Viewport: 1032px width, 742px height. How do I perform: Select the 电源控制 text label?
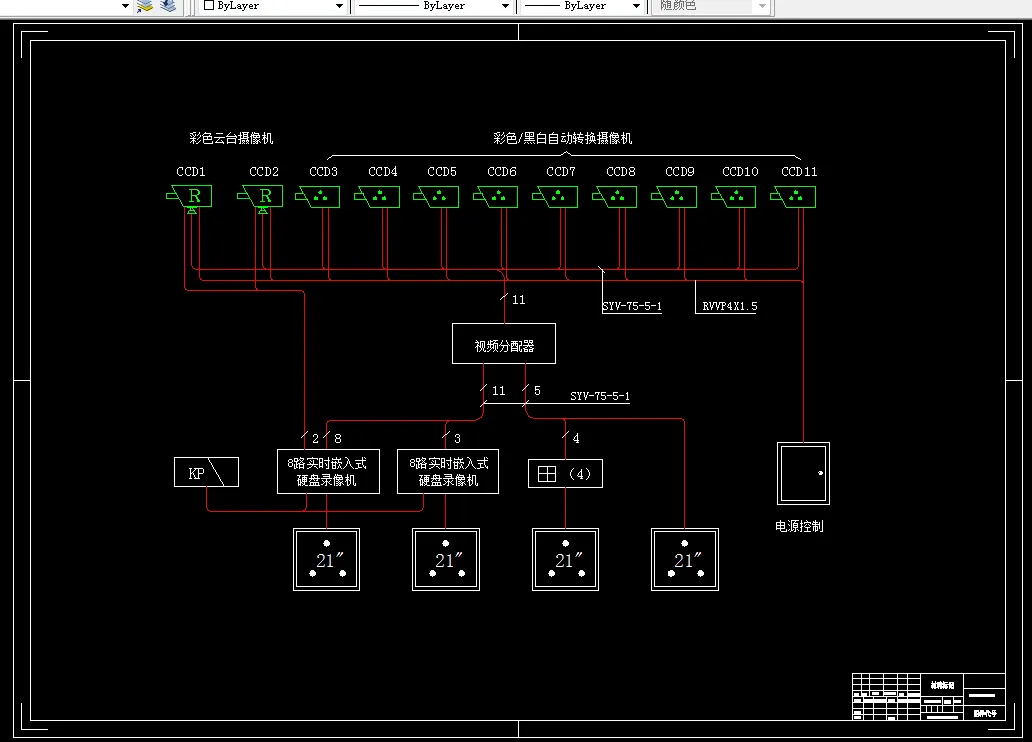click(x=799, y=526)
